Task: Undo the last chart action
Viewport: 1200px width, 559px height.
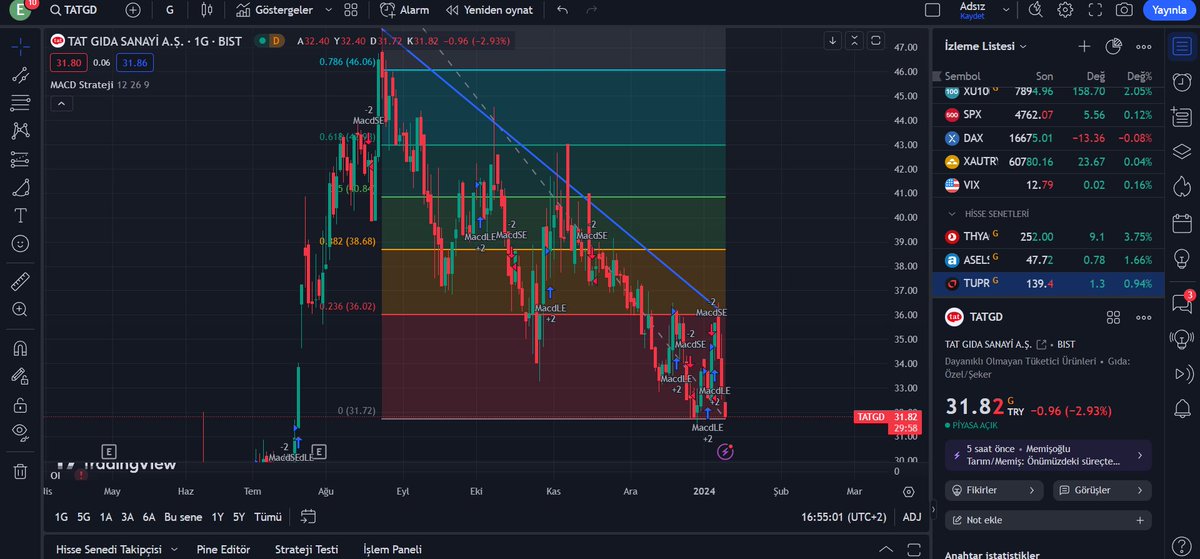Action: [x=562, y=10]
